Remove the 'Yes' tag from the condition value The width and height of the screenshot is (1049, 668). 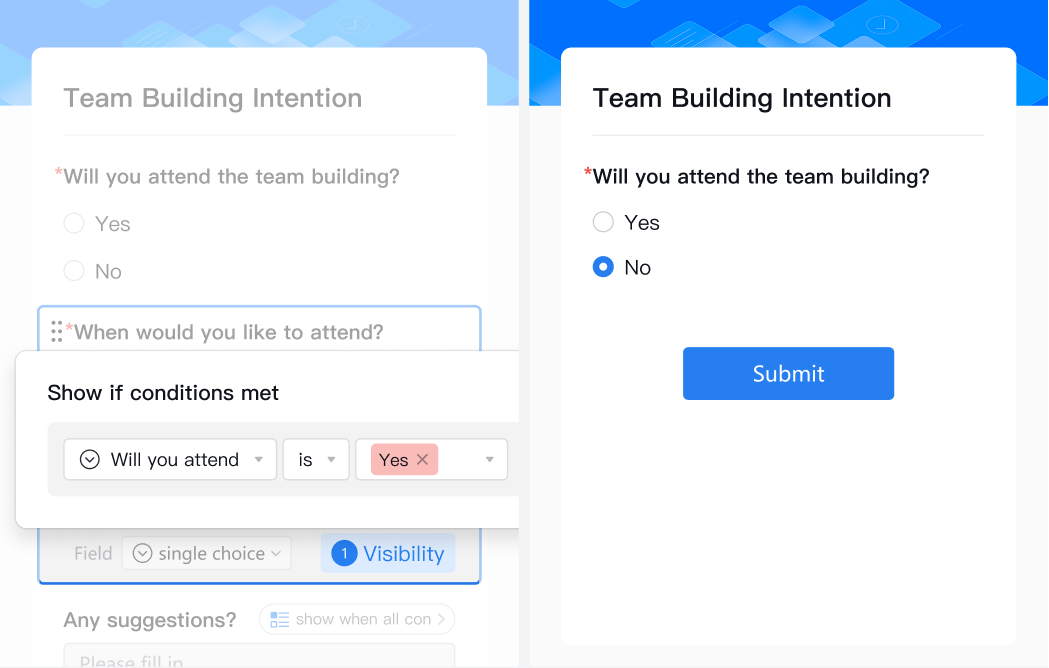click(422, 459)
